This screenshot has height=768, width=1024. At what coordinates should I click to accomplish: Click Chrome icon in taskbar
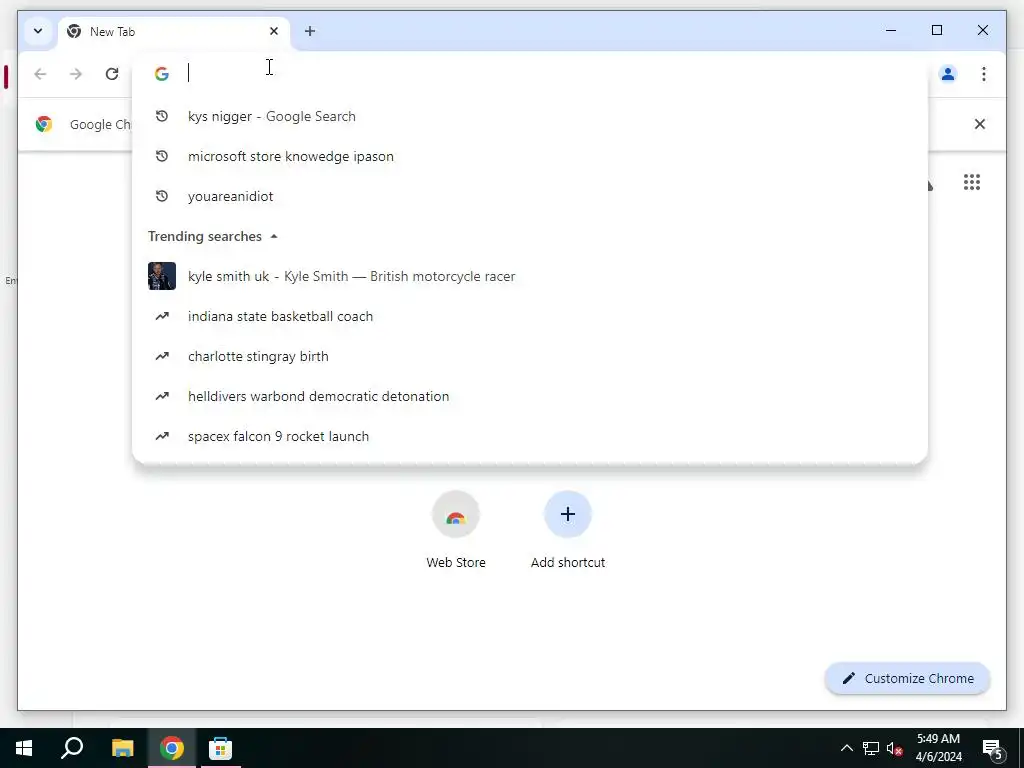[172, 748]
